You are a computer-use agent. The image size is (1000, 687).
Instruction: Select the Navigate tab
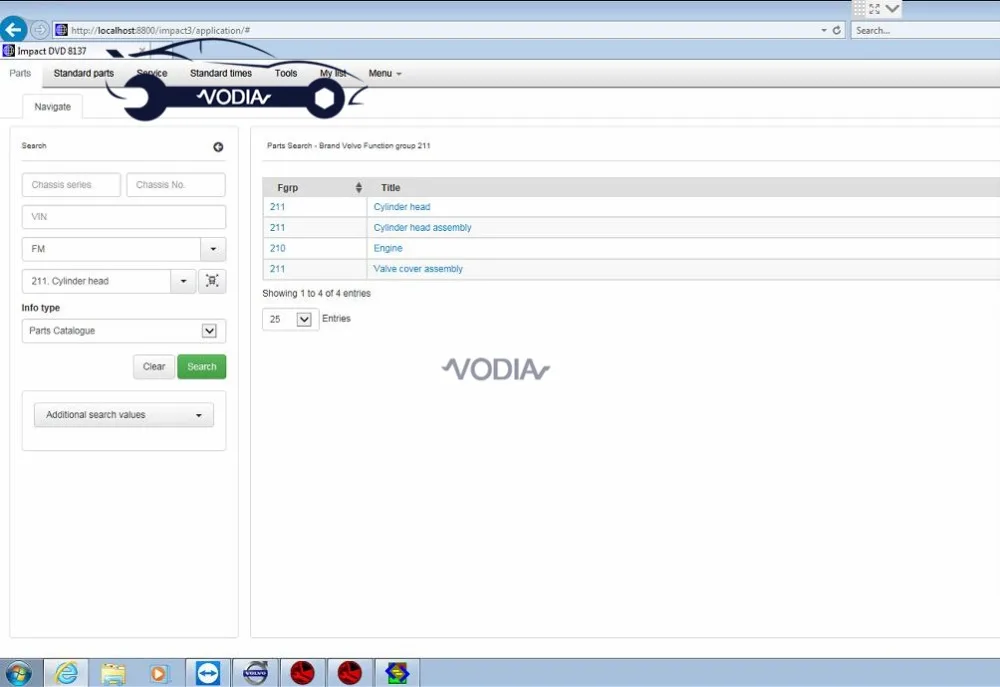click(52, 107)
